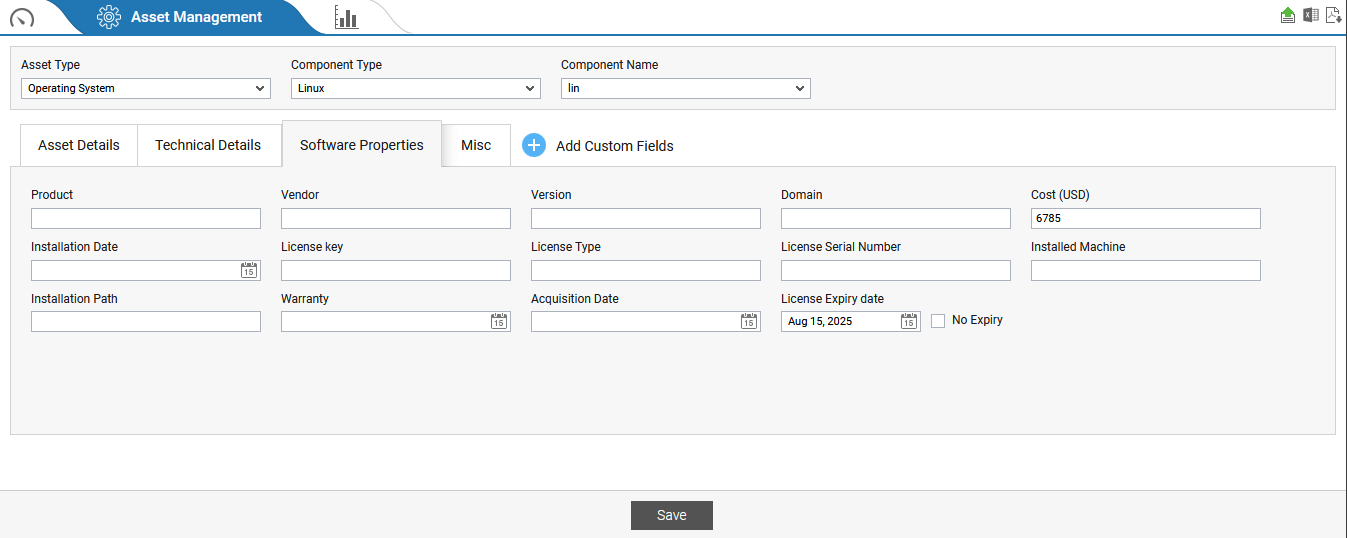Switch to the Technical Details tab
Image resolution: width=1347 pixels, height=538 pixels.
pyautogui.click(x=208, y=145)
